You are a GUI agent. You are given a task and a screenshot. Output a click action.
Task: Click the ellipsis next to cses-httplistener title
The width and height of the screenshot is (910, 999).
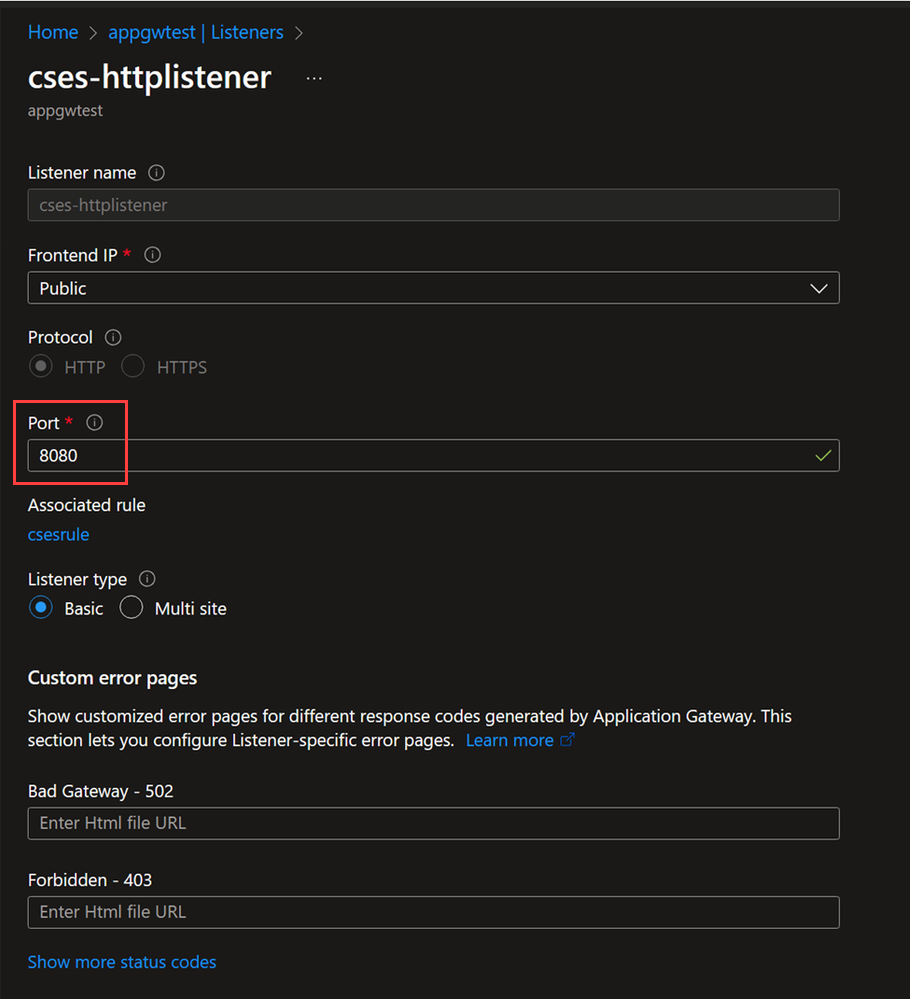pyautogui.click(x=313, y=77)
